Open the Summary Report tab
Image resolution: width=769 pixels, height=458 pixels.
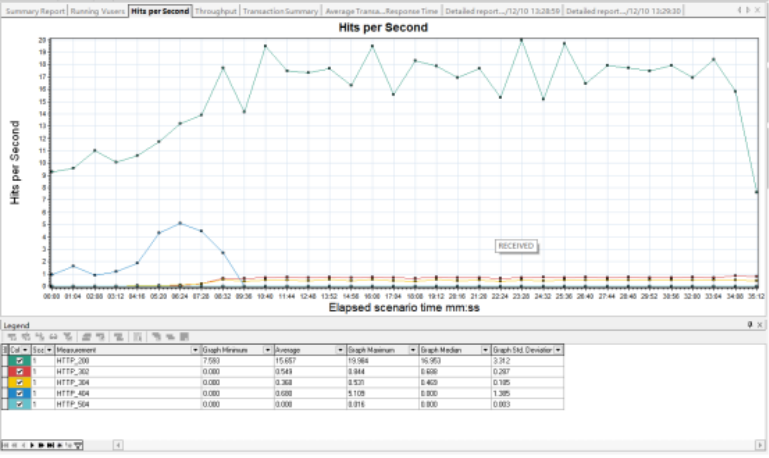click(34, 11)
